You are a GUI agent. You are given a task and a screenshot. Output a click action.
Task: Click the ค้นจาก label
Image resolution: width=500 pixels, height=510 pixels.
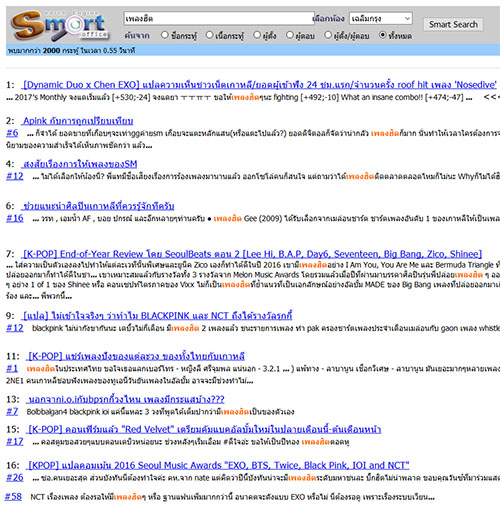(137, 35)
